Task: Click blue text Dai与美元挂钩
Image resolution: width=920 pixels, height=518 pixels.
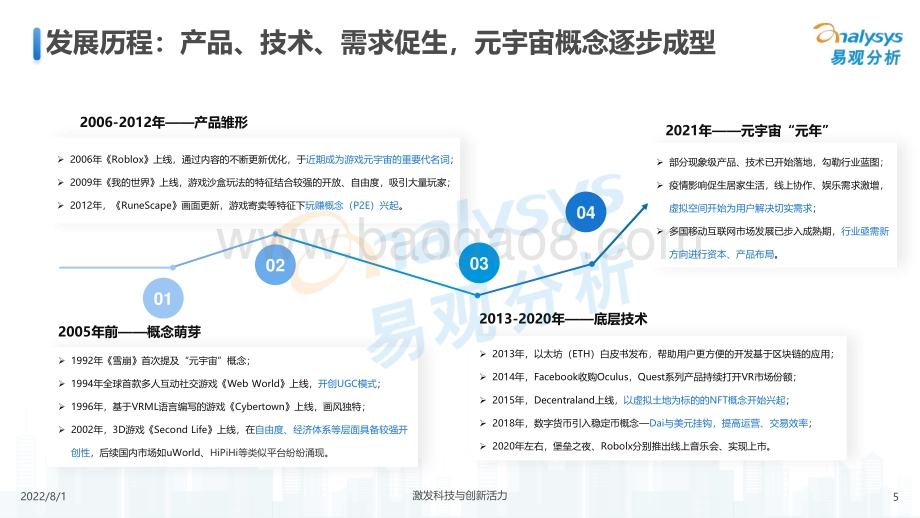Action: click(681, 423)
